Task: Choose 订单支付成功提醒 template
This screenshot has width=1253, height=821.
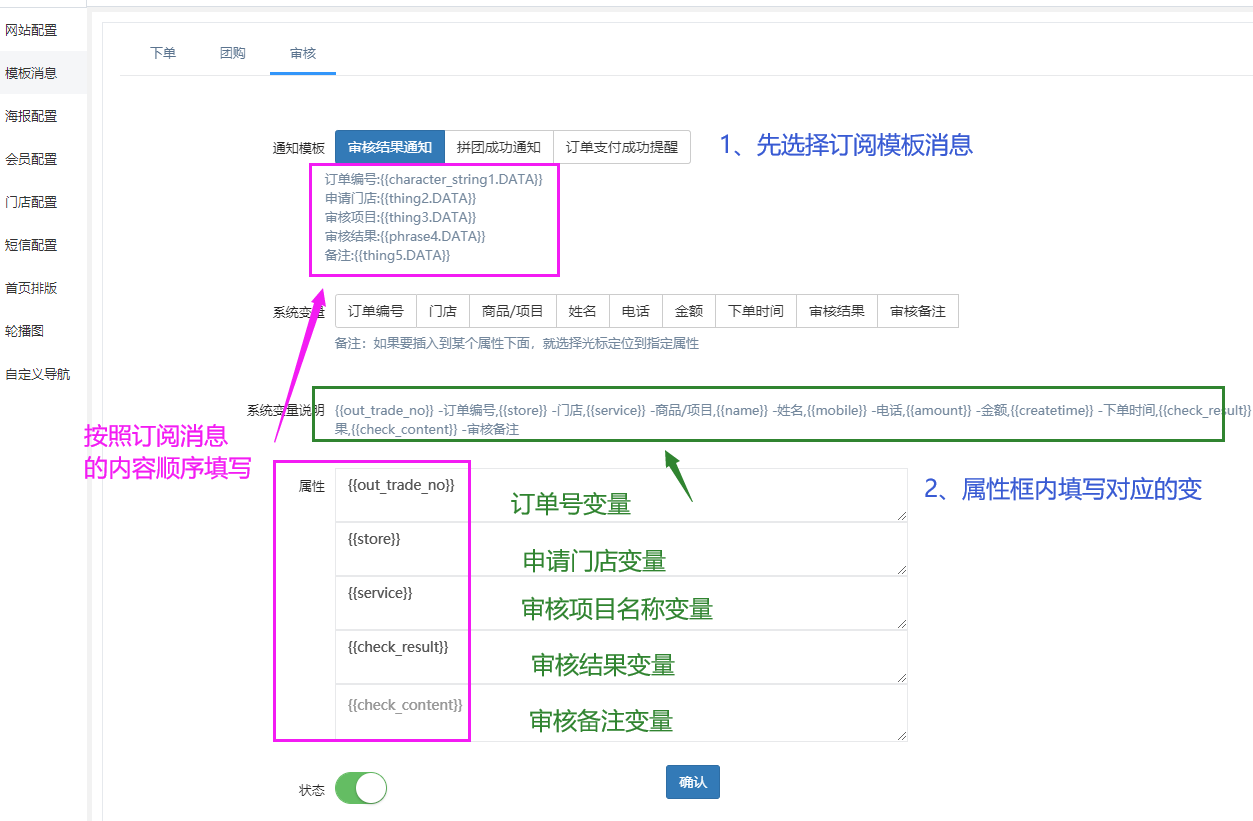Action: pyautogui.click(x=621, y=147)
